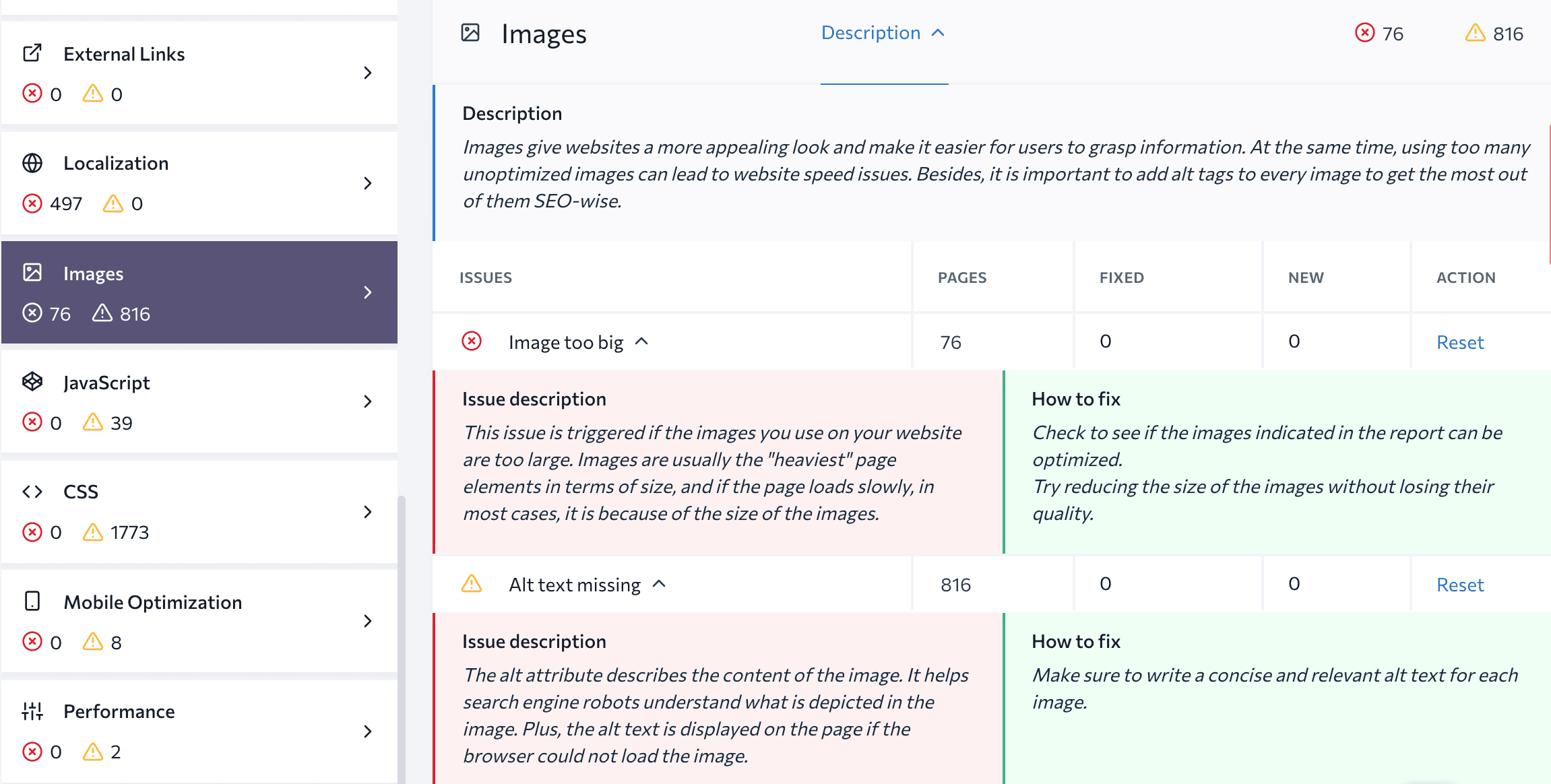Open External Links category arrow
1551x784 pixels.
pos(368,73)
